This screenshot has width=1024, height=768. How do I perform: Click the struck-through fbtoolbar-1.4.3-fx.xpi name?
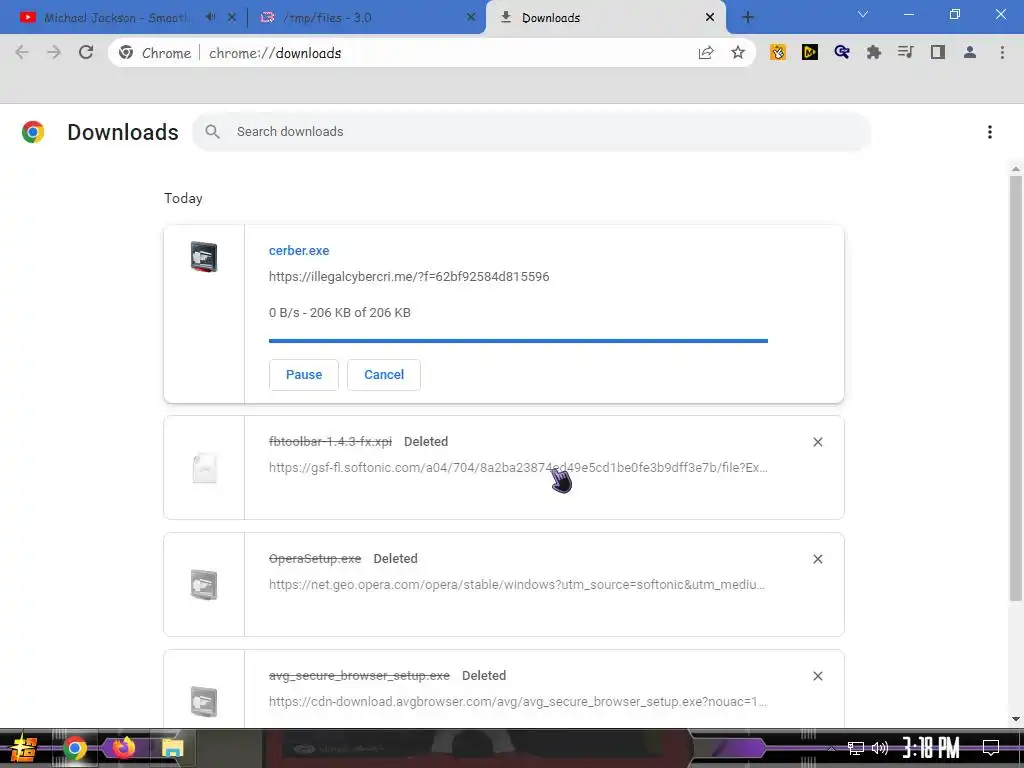pyautogui.click(x=330, y=442)
